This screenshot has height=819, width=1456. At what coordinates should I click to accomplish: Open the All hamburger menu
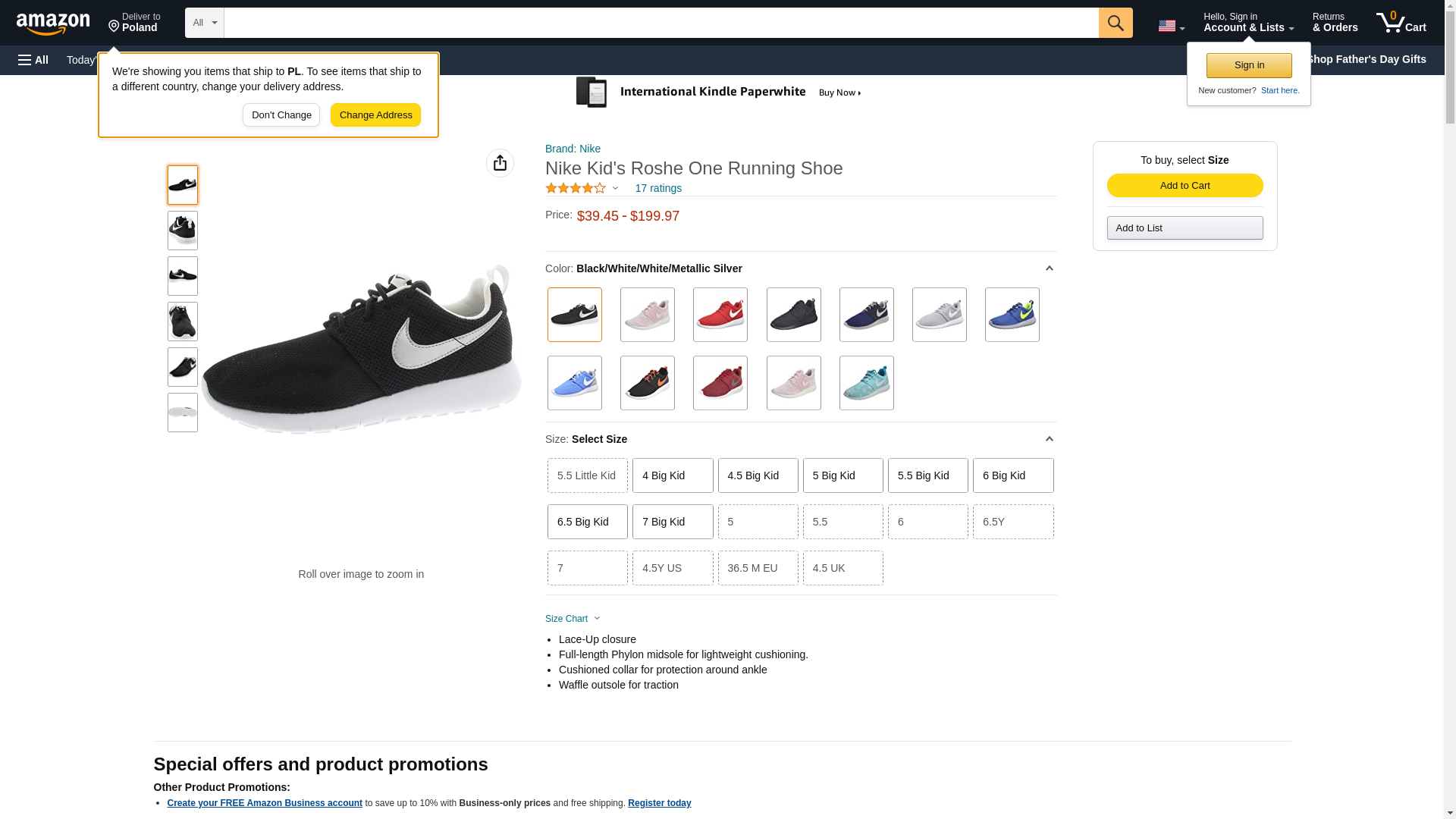33,60
